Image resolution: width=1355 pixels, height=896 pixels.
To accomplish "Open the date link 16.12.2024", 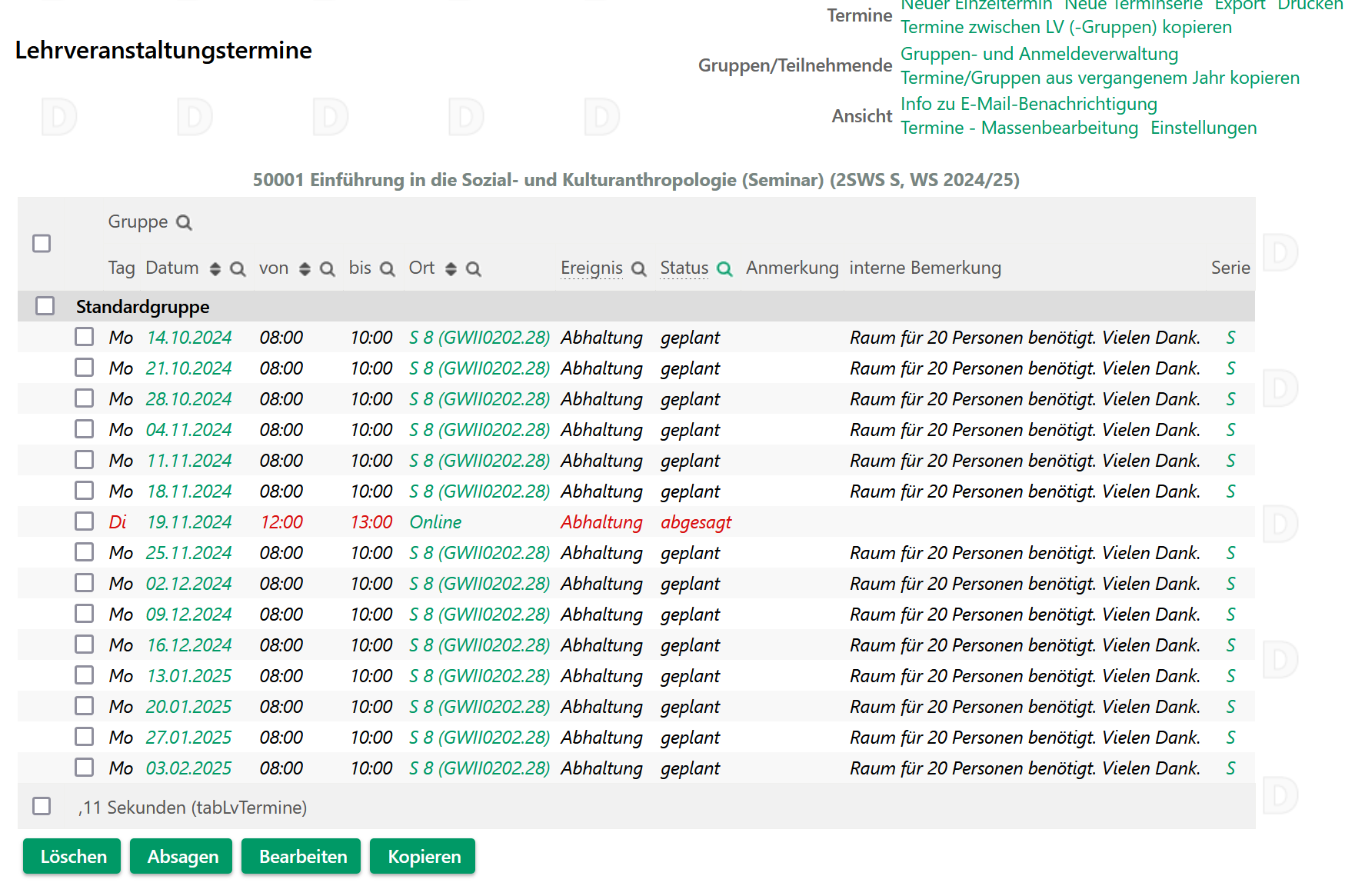I will point(189,645).
